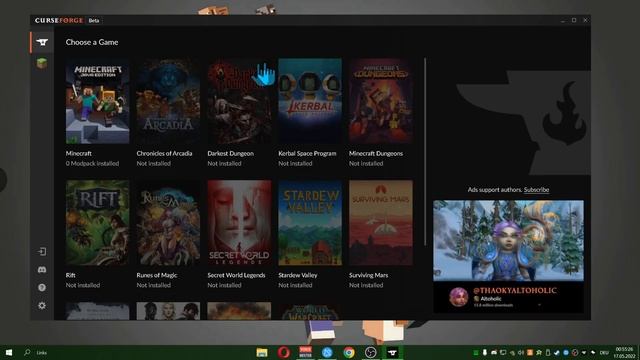Select the Rift game cover

(98, 223)
